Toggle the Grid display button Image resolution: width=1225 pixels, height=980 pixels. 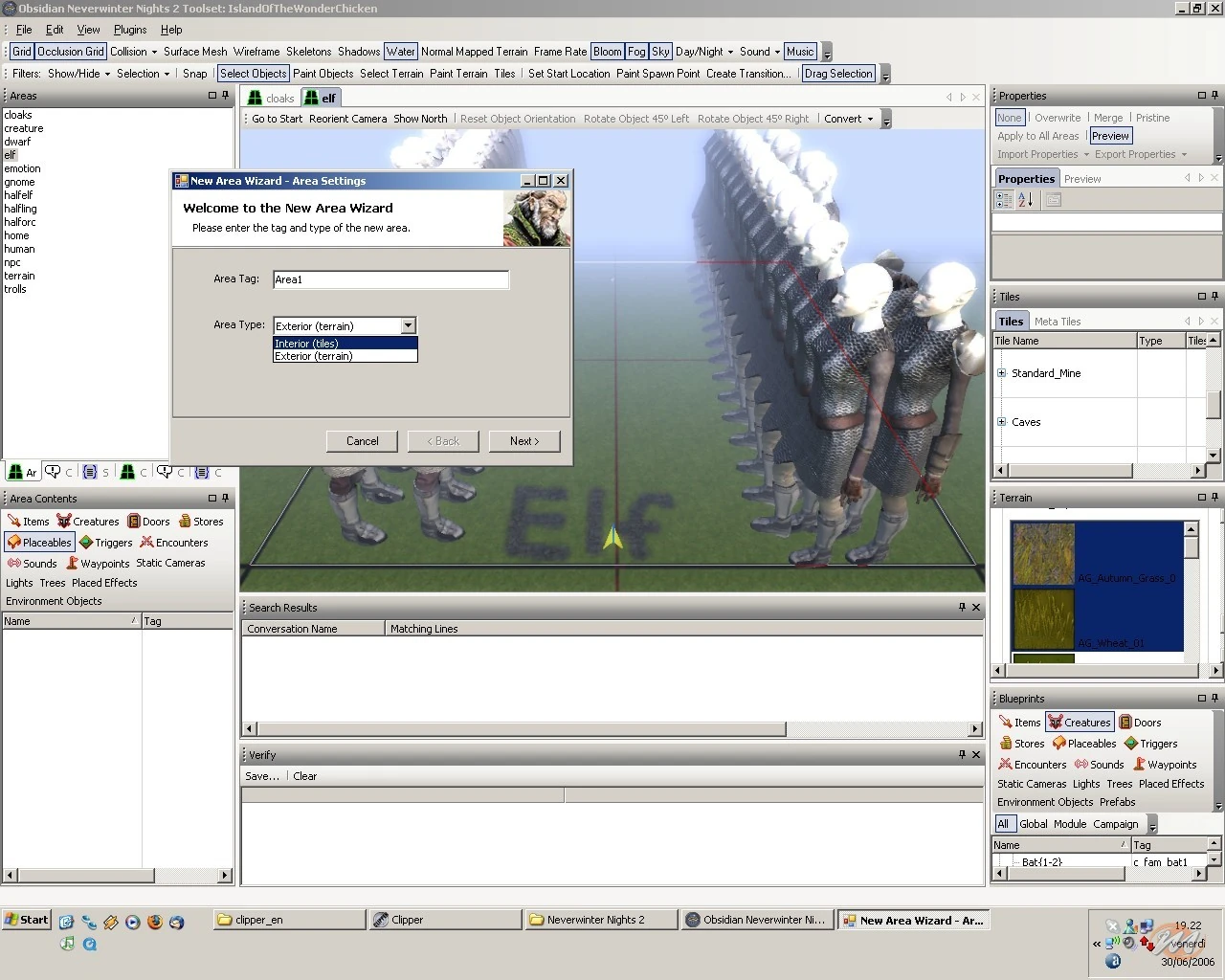point(22,52)
